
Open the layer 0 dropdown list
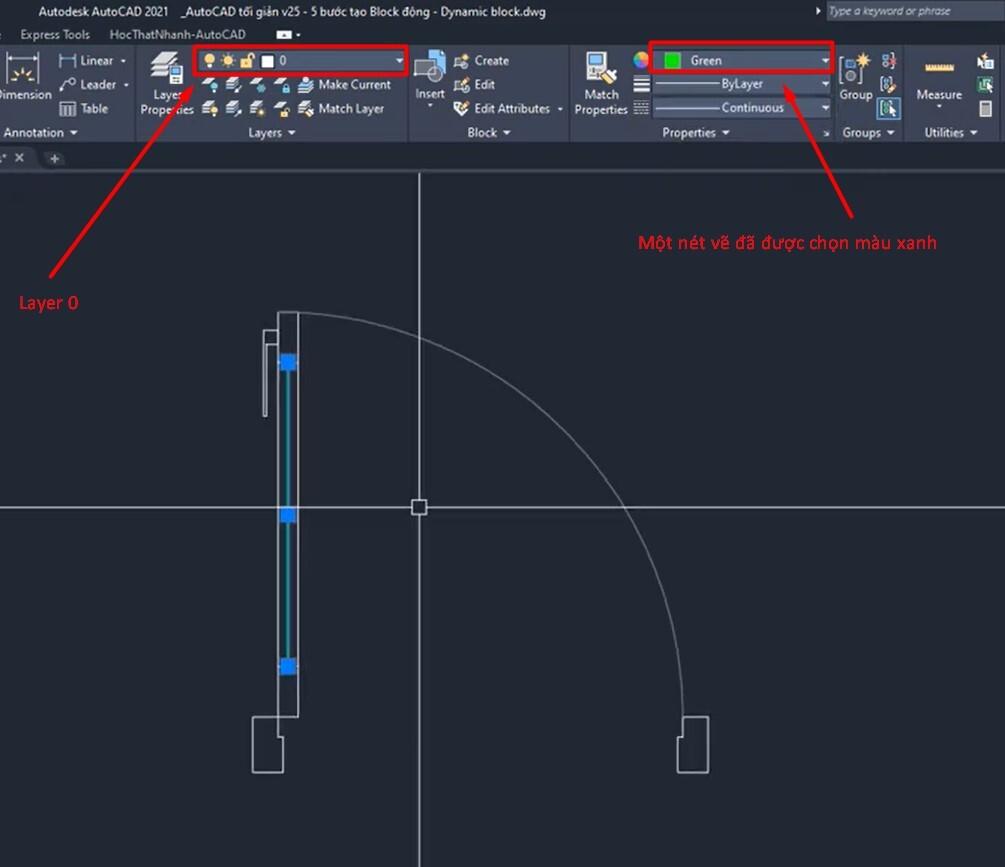point(398,61)
